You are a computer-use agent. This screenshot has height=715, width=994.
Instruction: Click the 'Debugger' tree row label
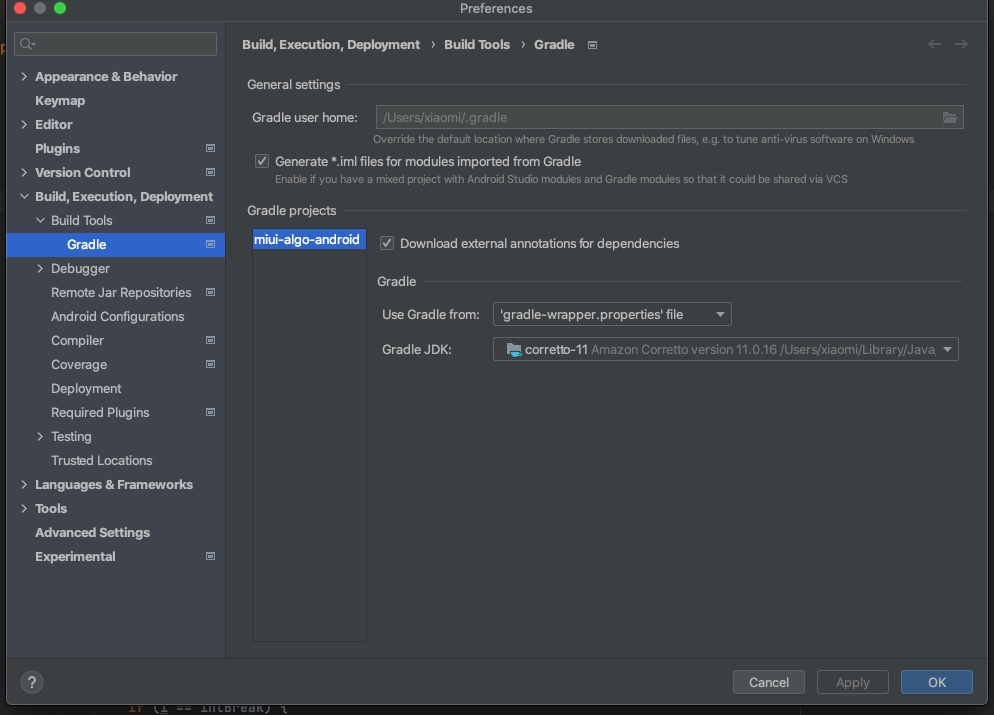(80, 269)
